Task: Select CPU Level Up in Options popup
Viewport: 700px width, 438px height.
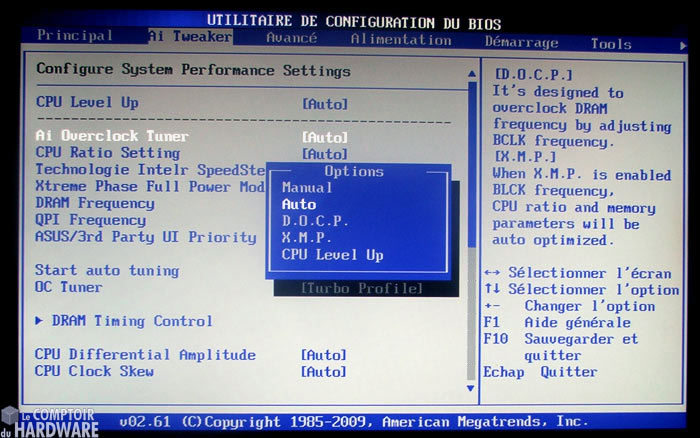Action: (x=333, y=255)
